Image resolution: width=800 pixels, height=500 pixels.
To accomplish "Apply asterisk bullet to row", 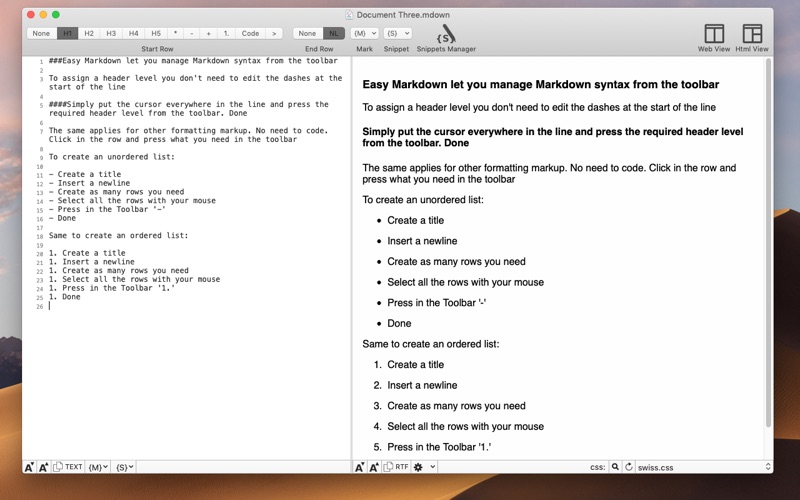I will point(176,33).
